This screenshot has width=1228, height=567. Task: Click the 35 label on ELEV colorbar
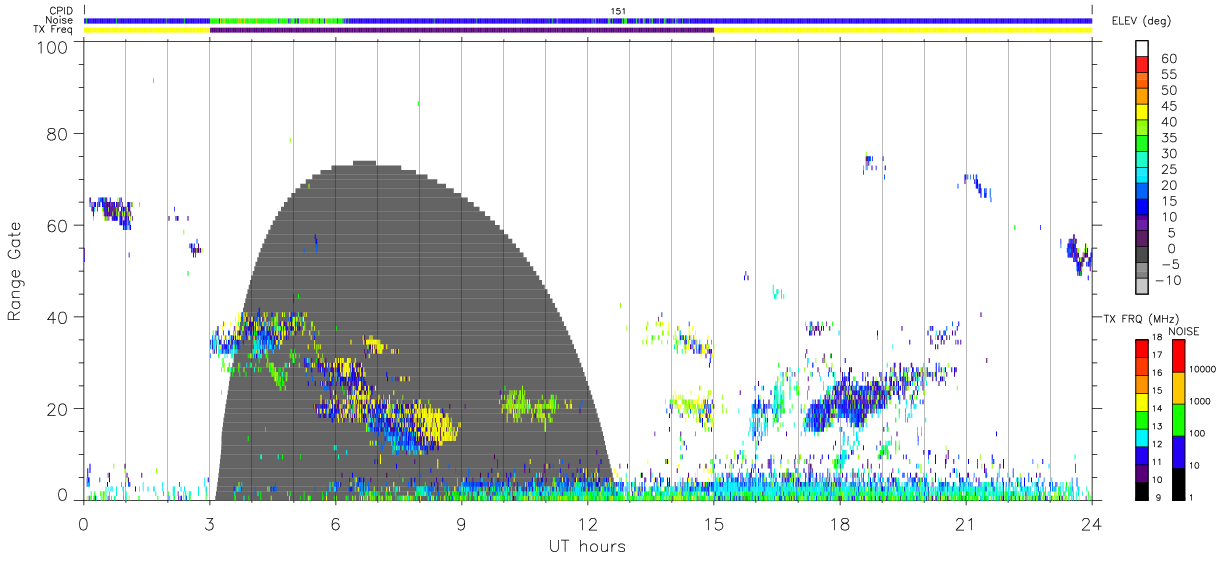coord(1167,138)
